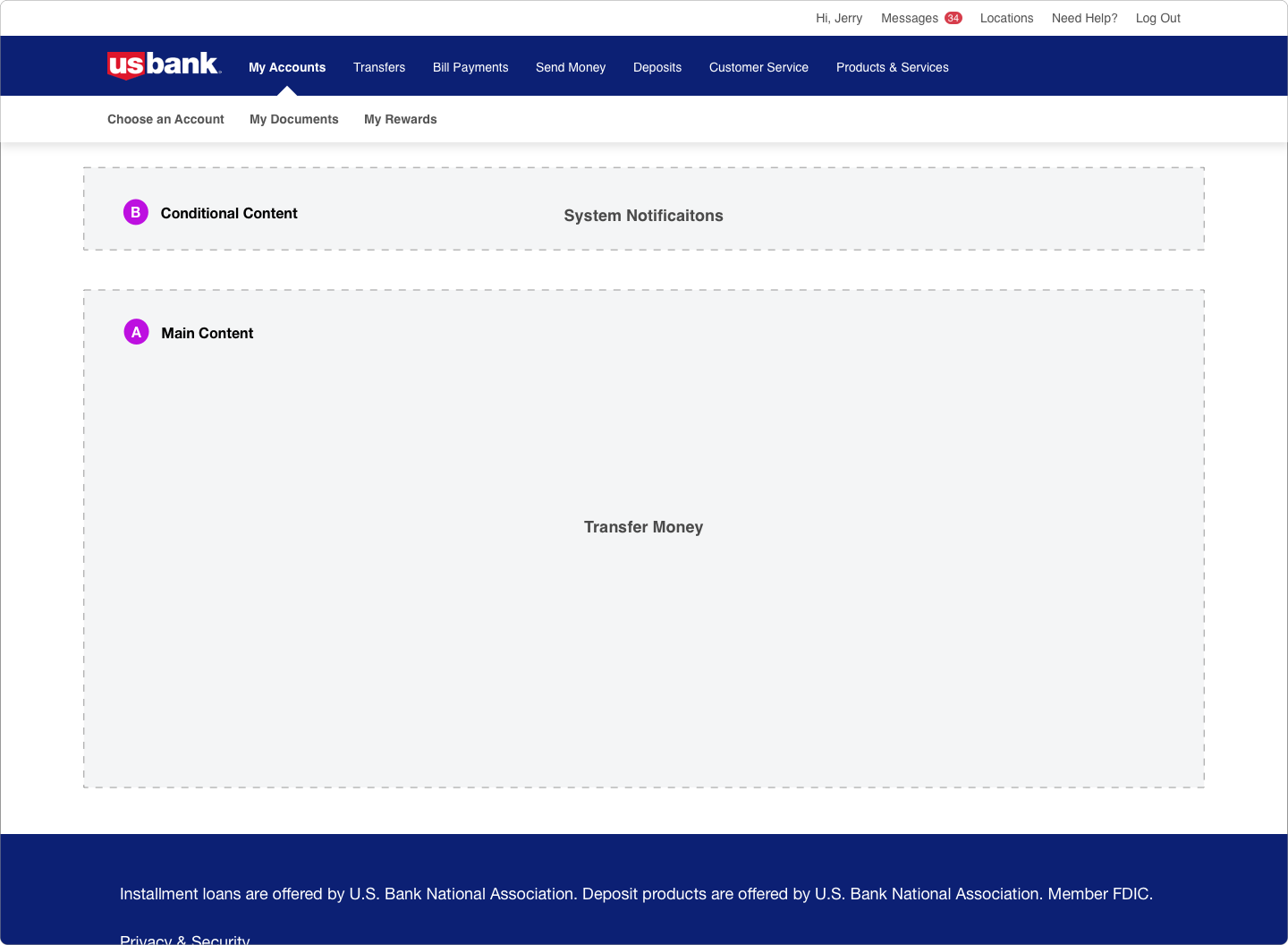Click the purple B marker icon
Viewport: 1288px width, 945px height.
click(136, 212)
